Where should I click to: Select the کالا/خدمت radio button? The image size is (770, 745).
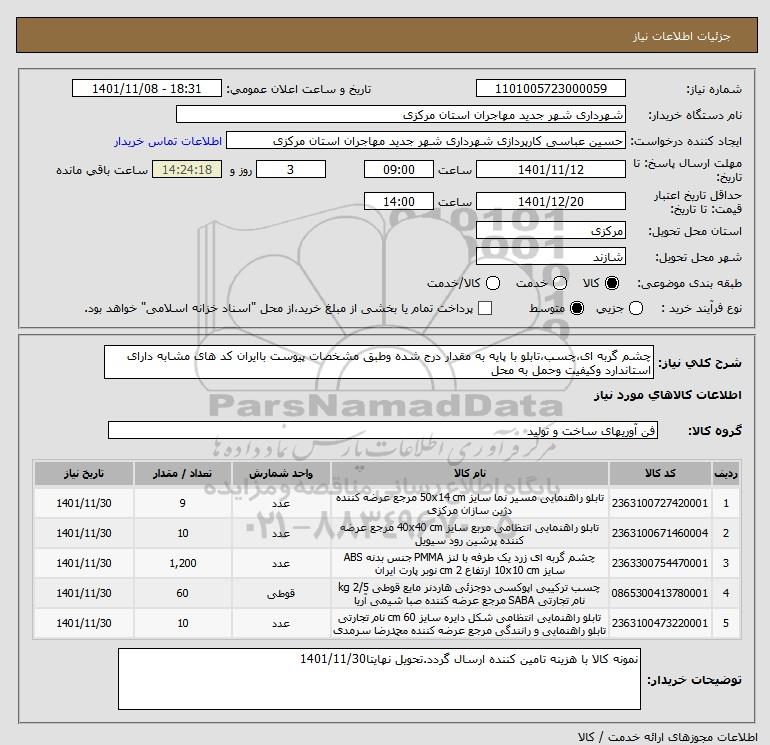pos(493,283)
